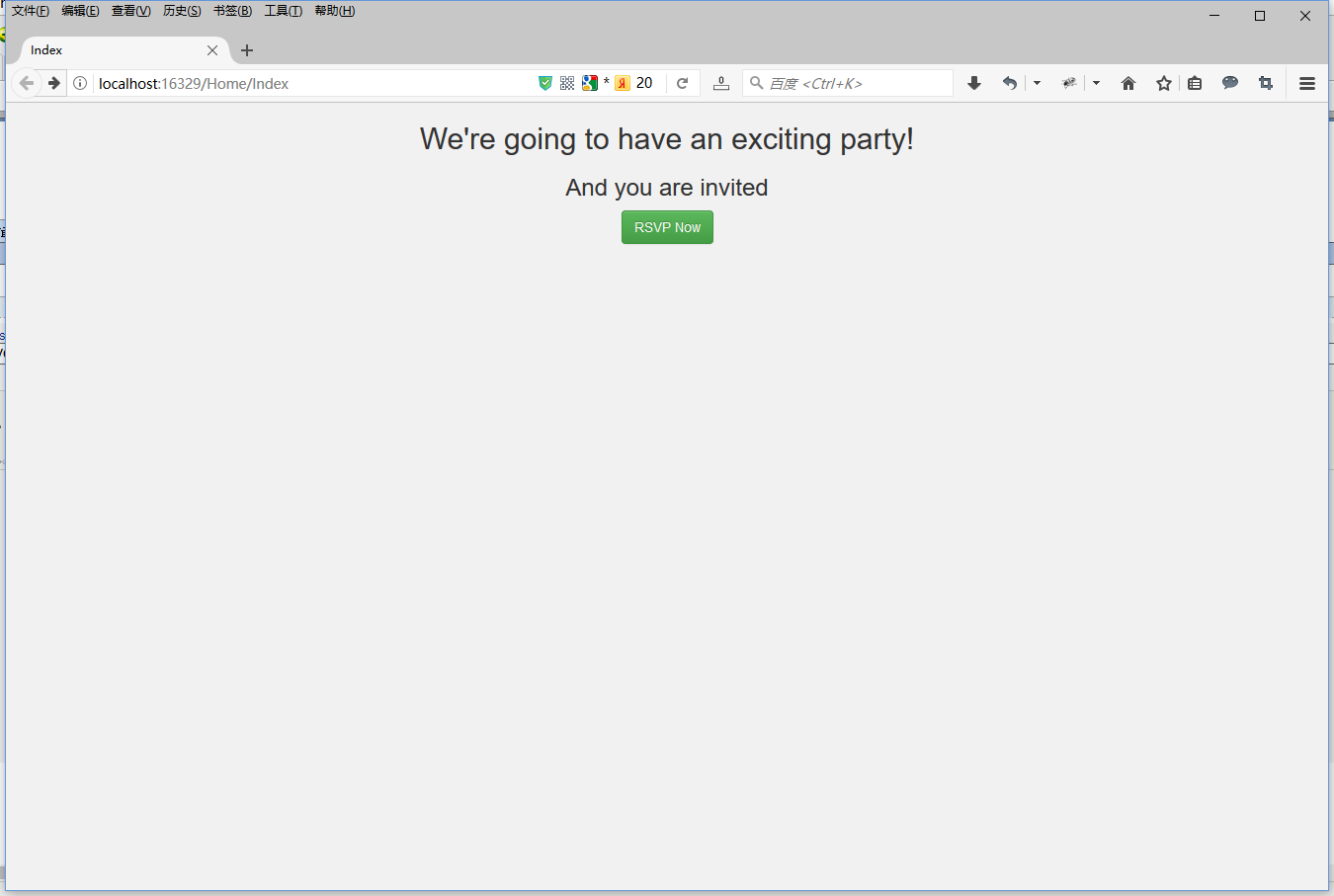
Task: Open the 编辑(E) menu
Action: [x=80, y=11]
